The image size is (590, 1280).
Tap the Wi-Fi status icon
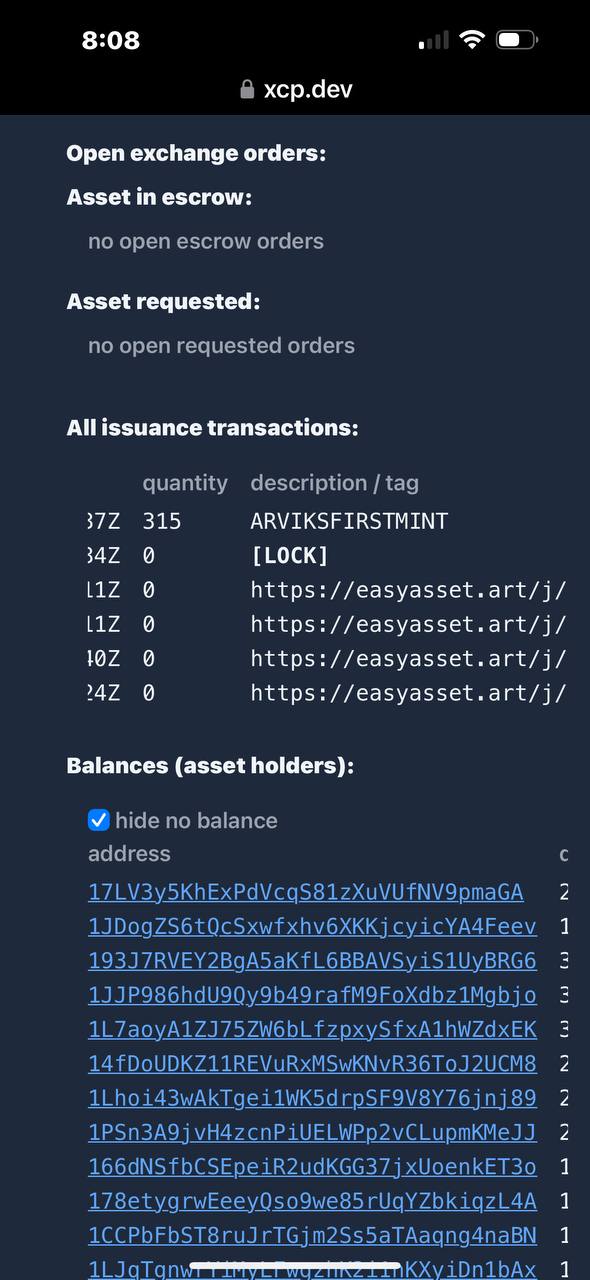coord(471,40)
